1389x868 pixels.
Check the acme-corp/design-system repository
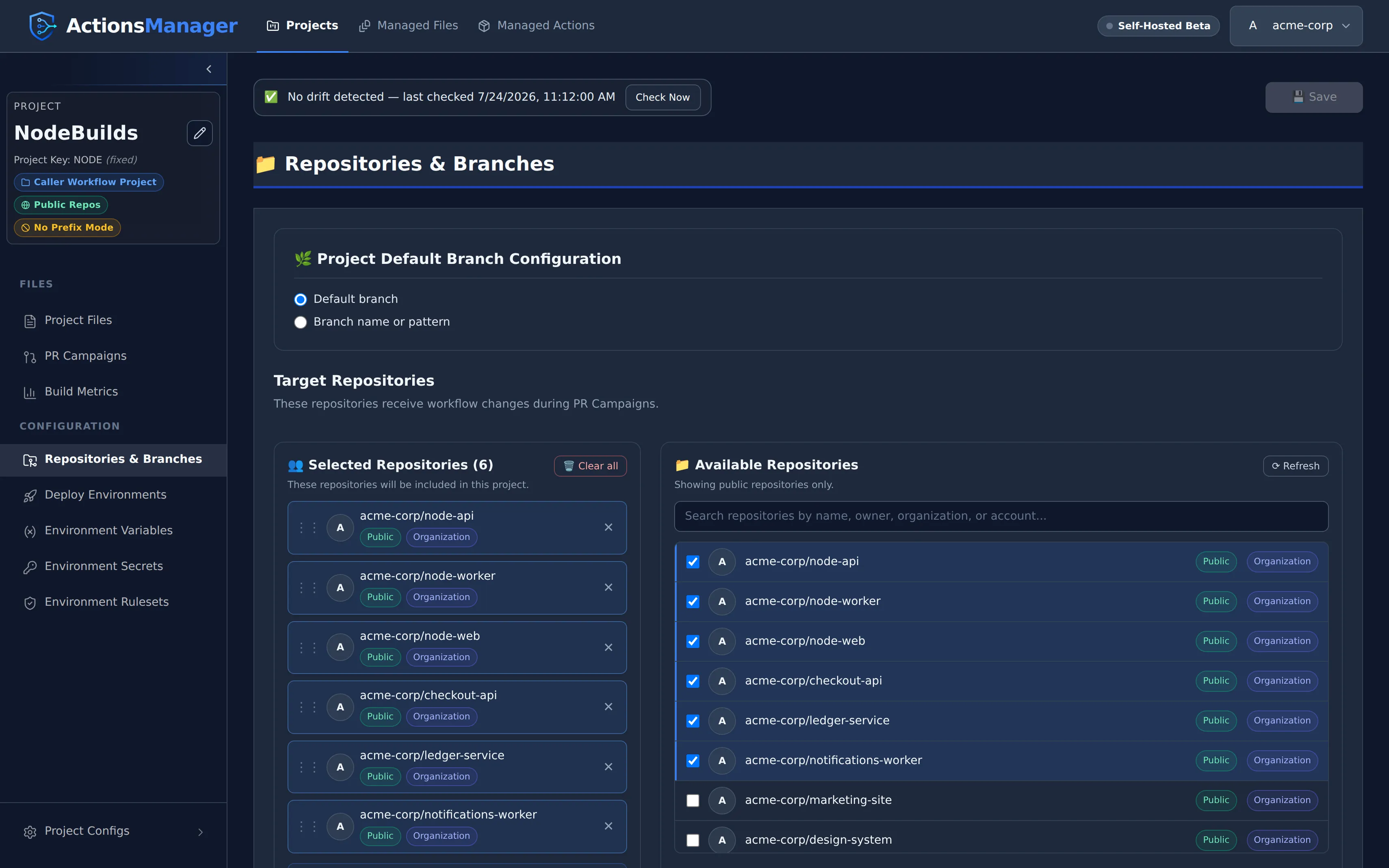pos(692,840)
